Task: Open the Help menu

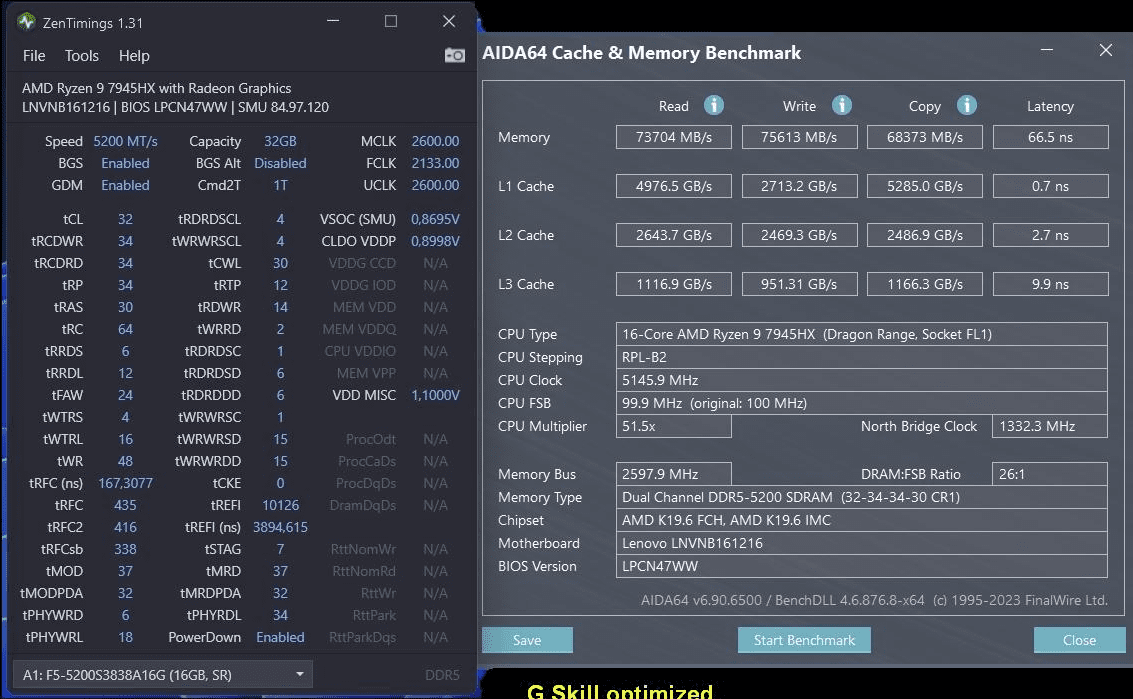Action: [134, 56]
